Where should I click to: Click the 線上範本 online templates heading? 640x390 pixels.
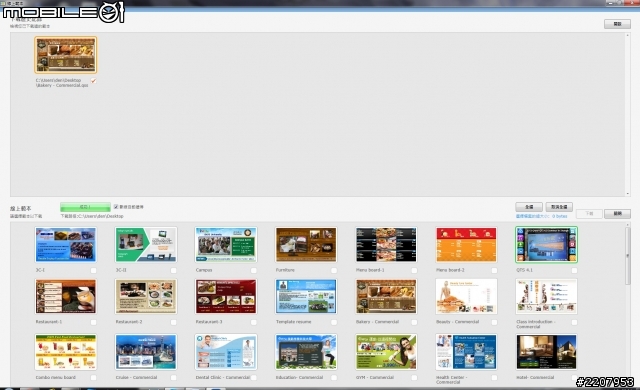tap(21, 208)
